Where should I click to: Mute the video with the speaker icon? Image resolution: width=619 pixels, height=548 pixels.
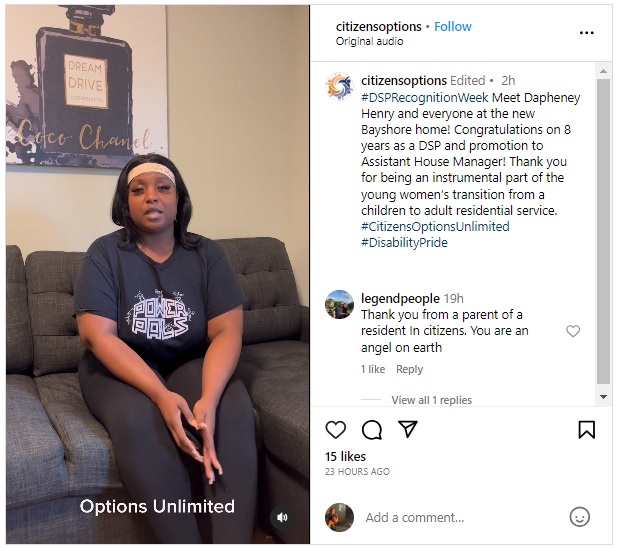(282, 517)
